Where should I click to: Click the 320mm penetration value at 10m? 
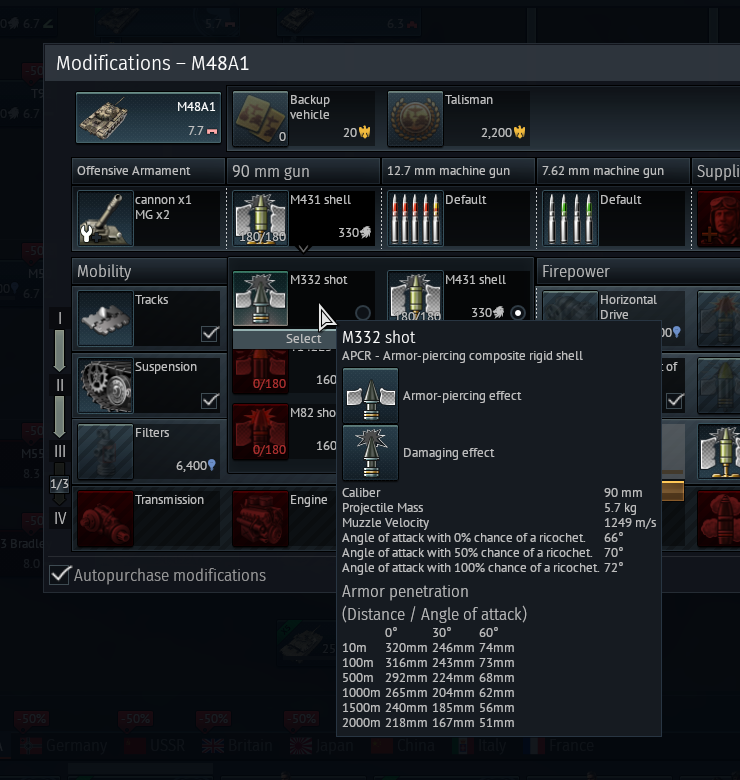click(x=406, y=648)
